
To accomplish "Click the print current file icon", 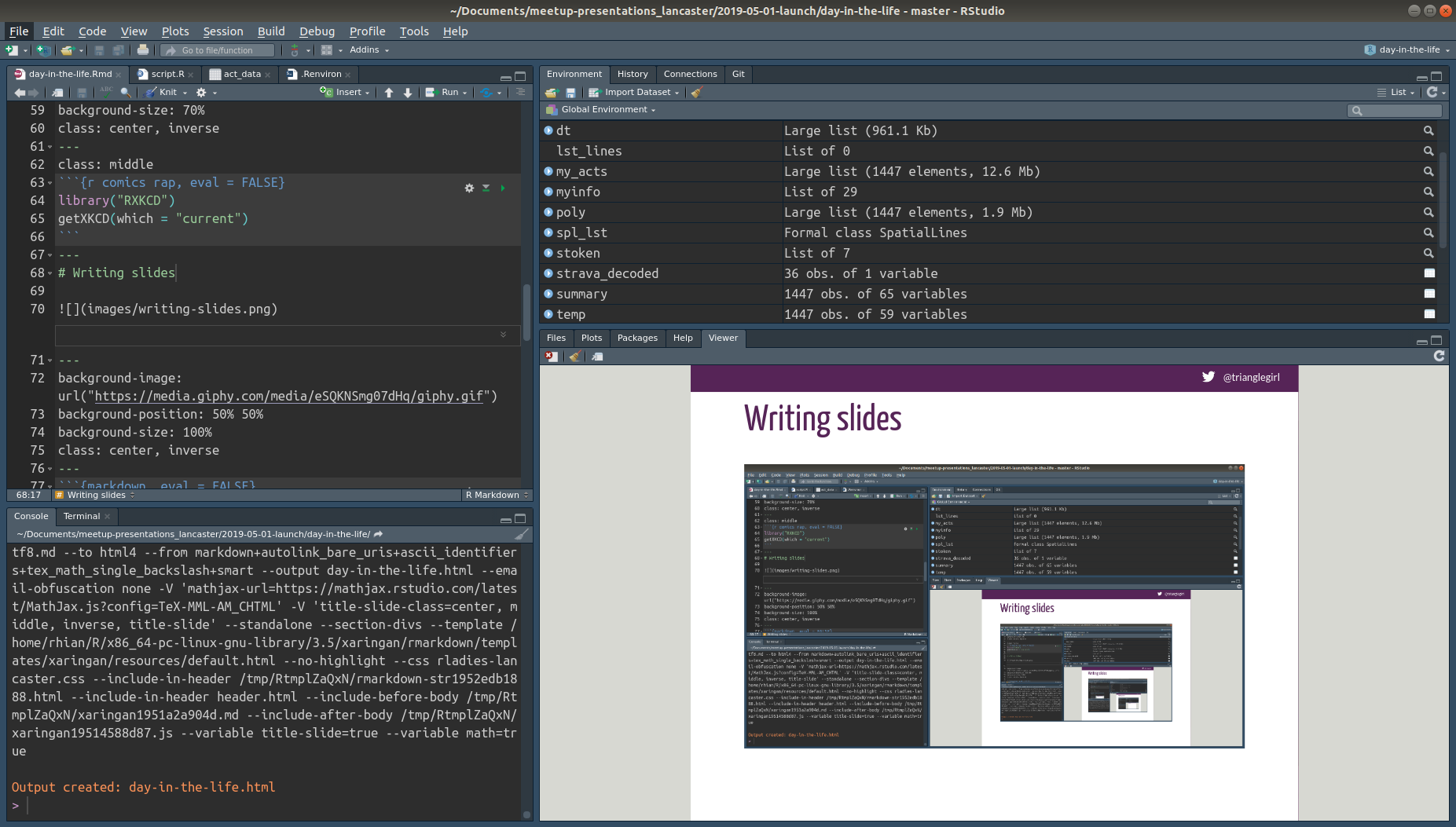I will 142,50.
